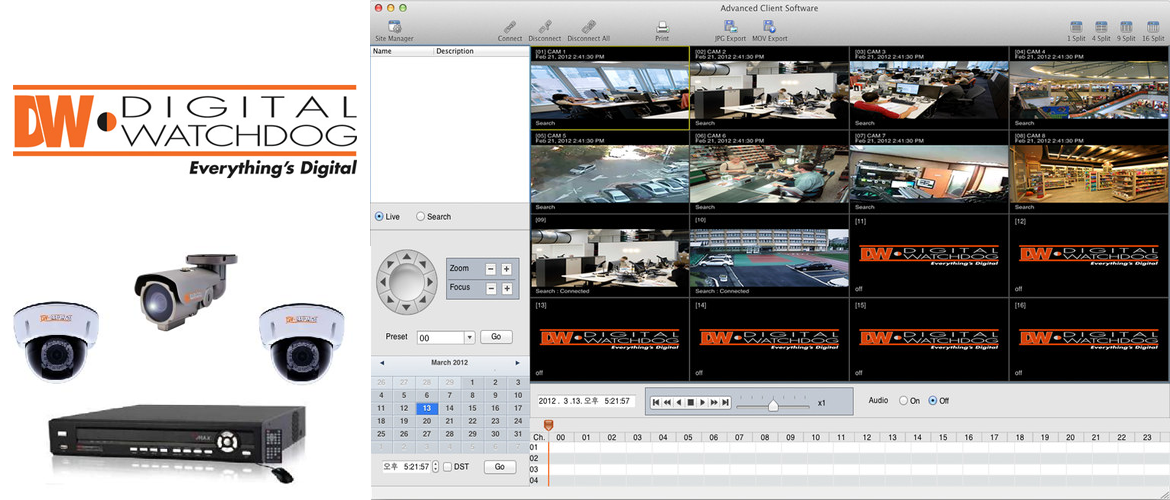The height and width of the screenshot is (500, 1170).
Task: Pan camera up with PTZ arrow
Action: click(x=406, y=258)
